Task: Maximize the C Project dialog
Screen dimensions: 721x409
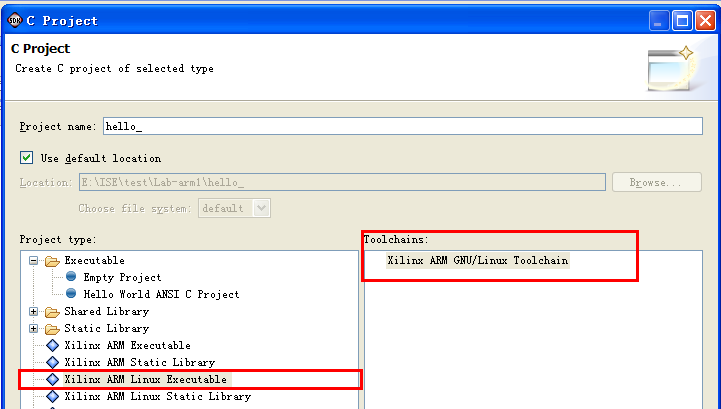Action: (x=682, y=21)
